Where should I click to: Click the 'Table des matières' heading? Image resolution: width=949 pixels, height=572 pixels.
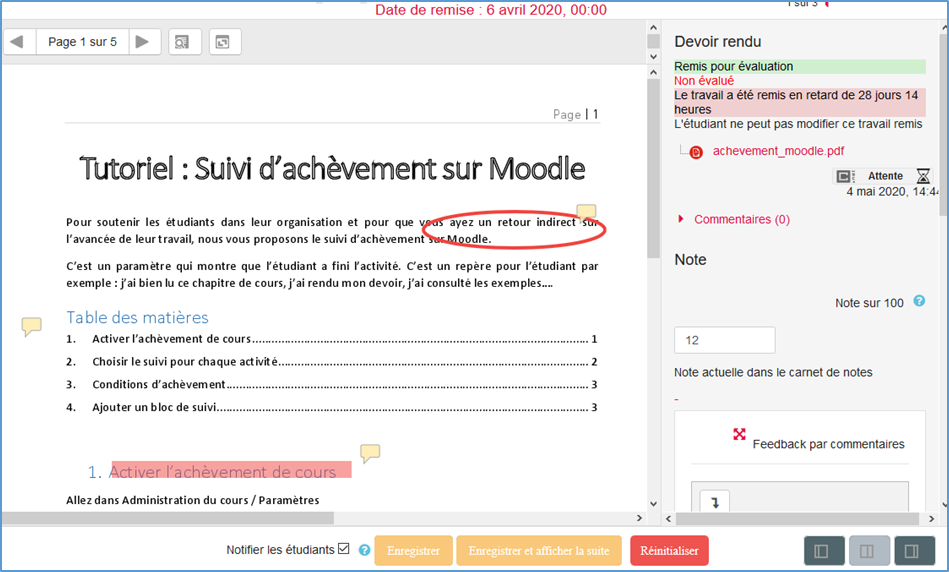[137, 318]
